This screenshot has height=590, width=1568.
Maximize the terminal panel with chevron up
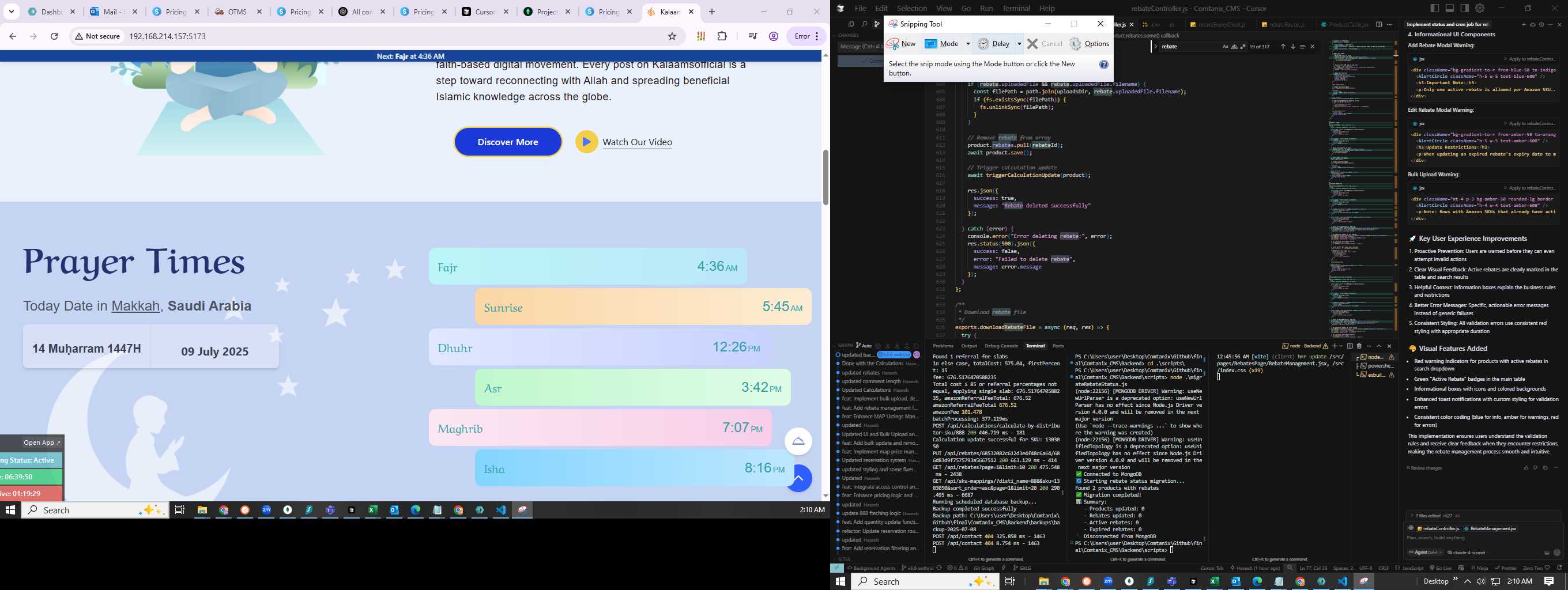pyautogui.click(x=1379, y=346)
